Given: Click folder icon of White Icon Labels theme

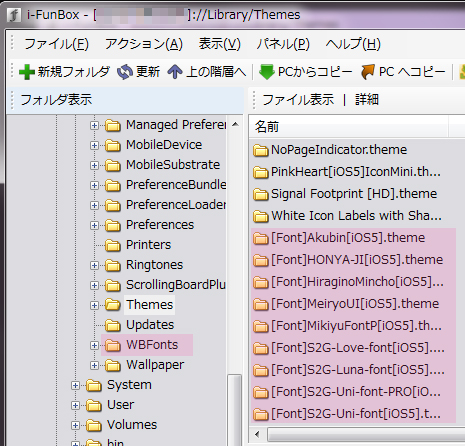Looking at the screenshot, I should click(261, 216).
